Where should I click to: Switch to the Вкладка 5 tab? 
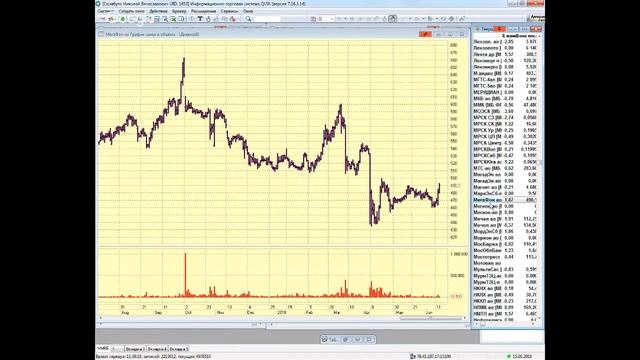[x=179, y=349]
